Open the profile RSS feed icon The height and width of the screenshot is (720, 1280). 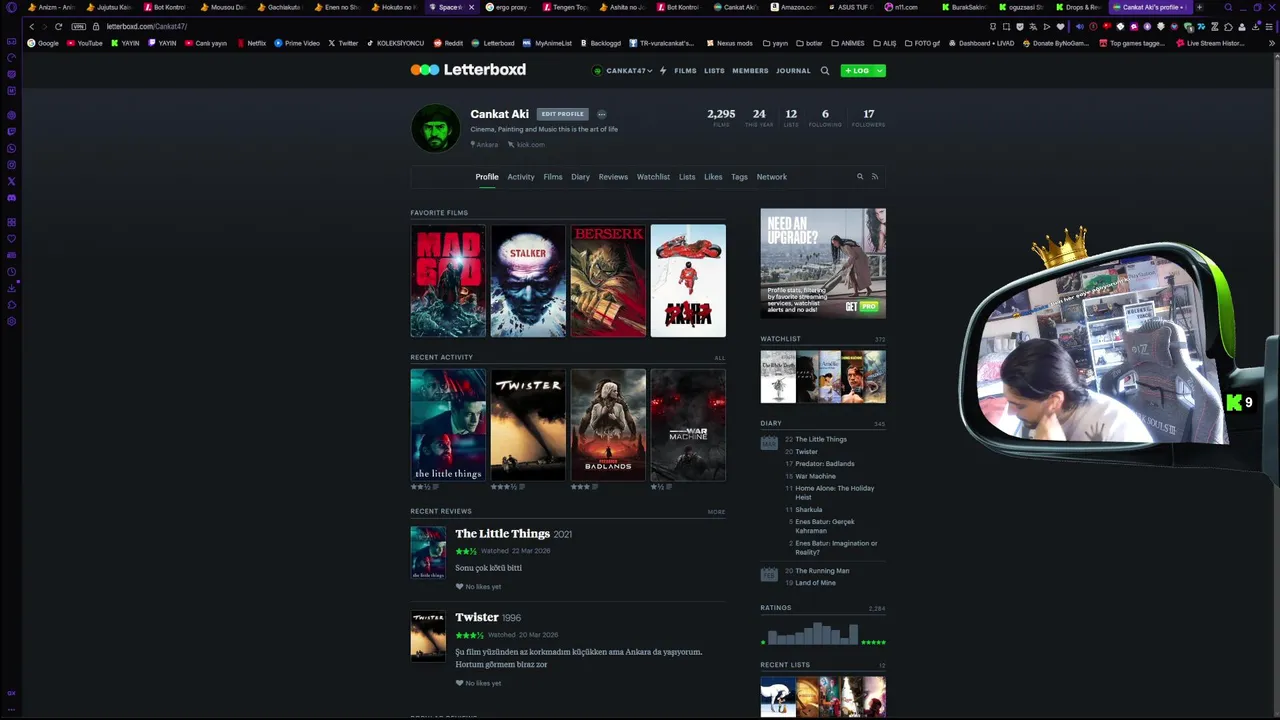pyautogui.click(x=875, y=177)
